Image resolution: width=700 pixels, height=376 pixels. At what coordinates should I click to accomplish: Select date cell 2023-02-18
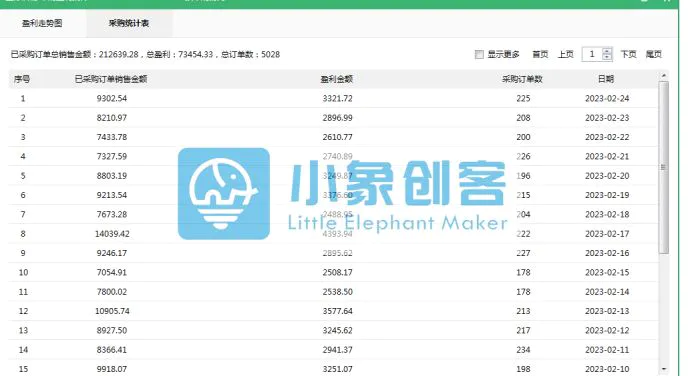(607, 214)
